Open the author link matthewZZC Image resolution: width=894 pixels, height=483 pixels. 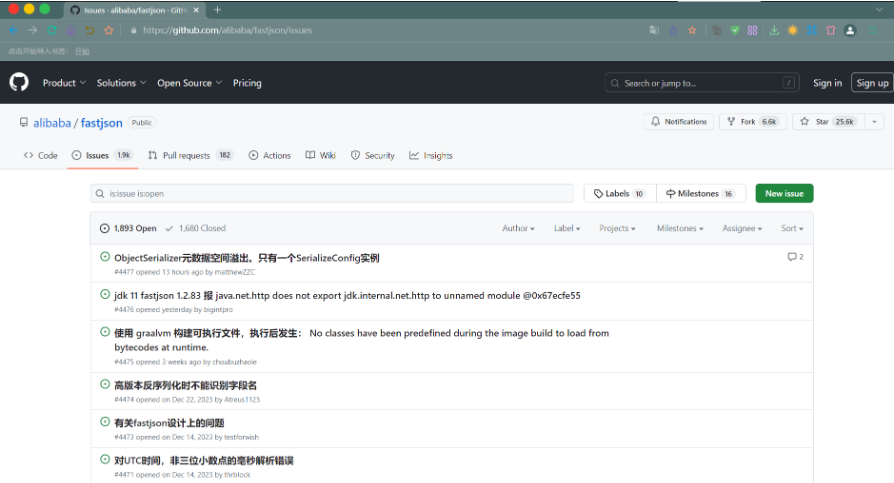coord(234,272)
